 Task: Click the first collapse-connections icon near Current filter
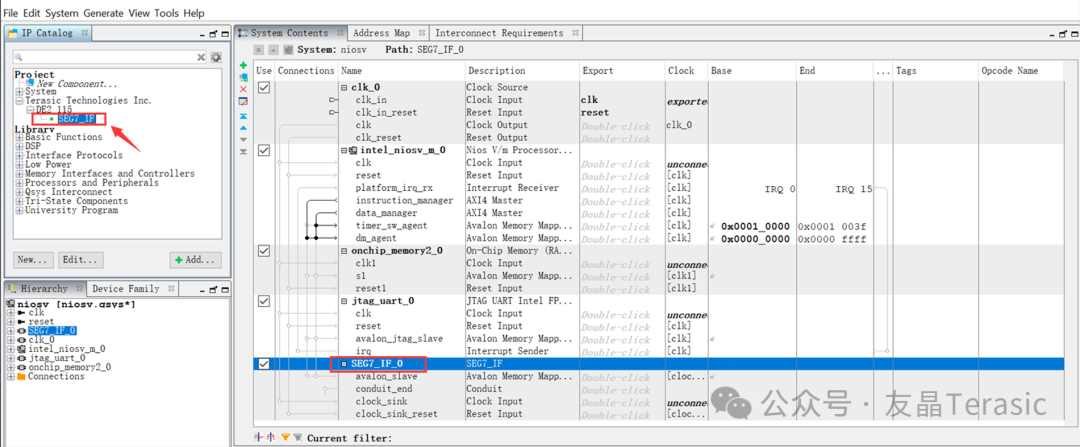pos(260,437)
